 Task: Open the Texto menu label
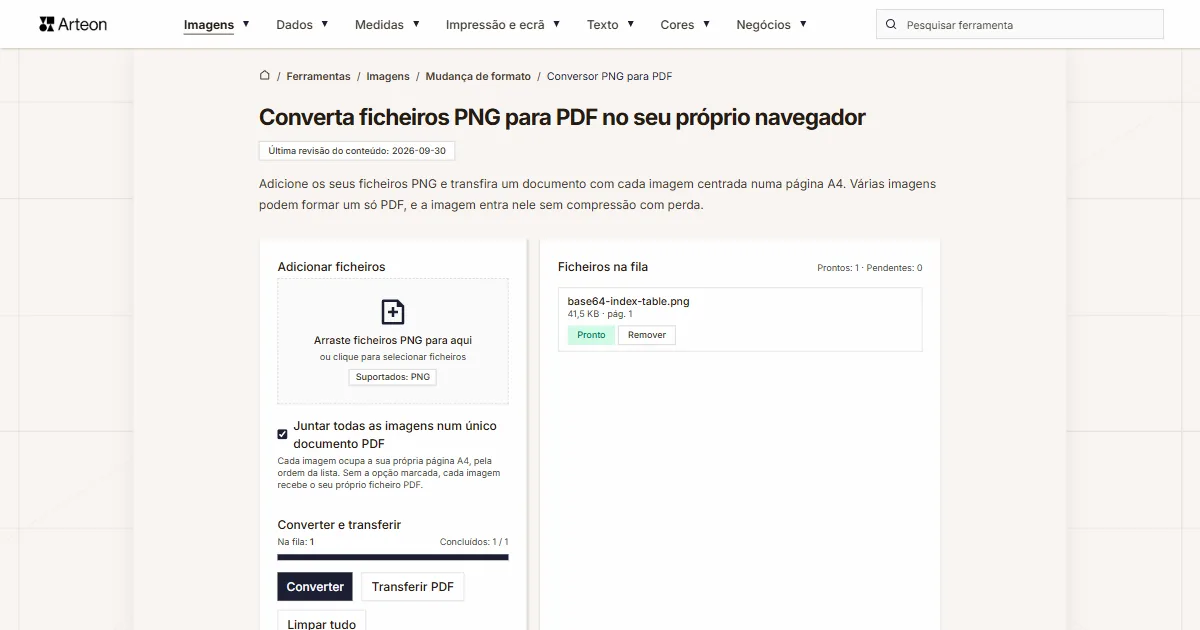click(603, 25)
